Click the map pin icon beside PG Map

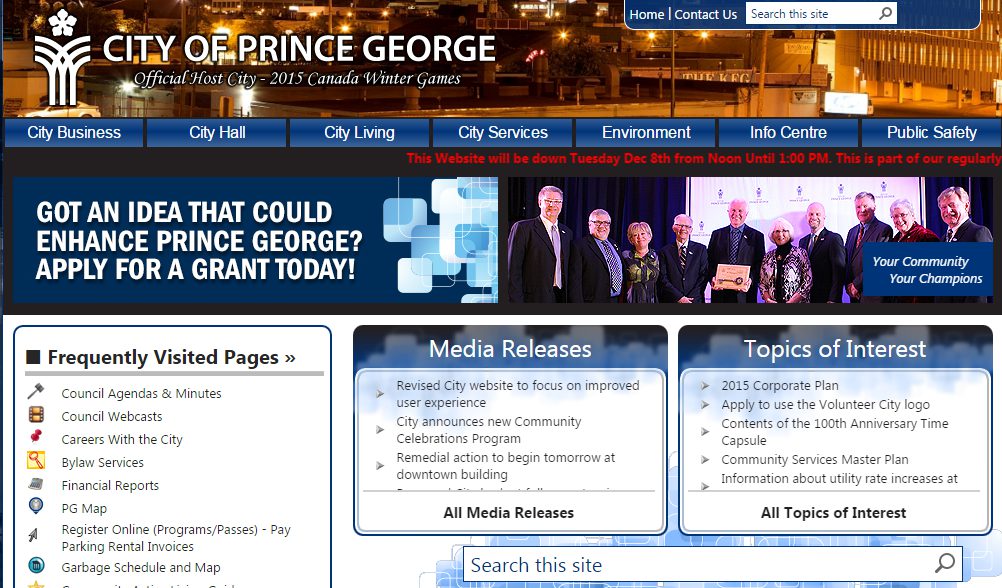tap(36, 506)
